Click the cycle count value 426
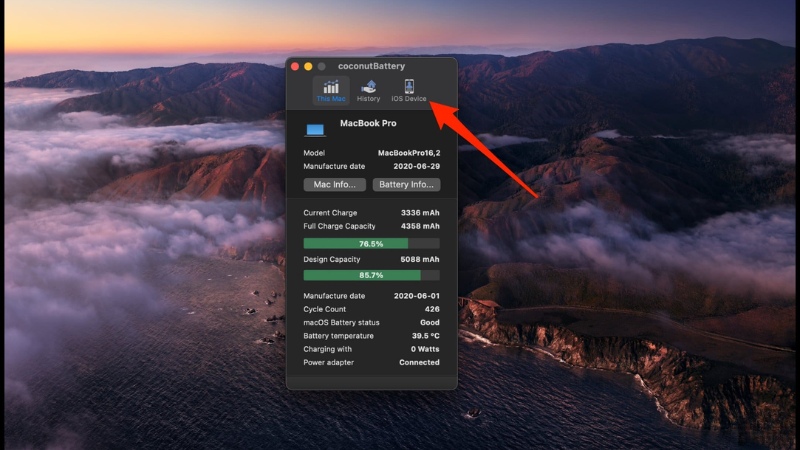This screenshot has height=450, width=800. tap(432, 309)
